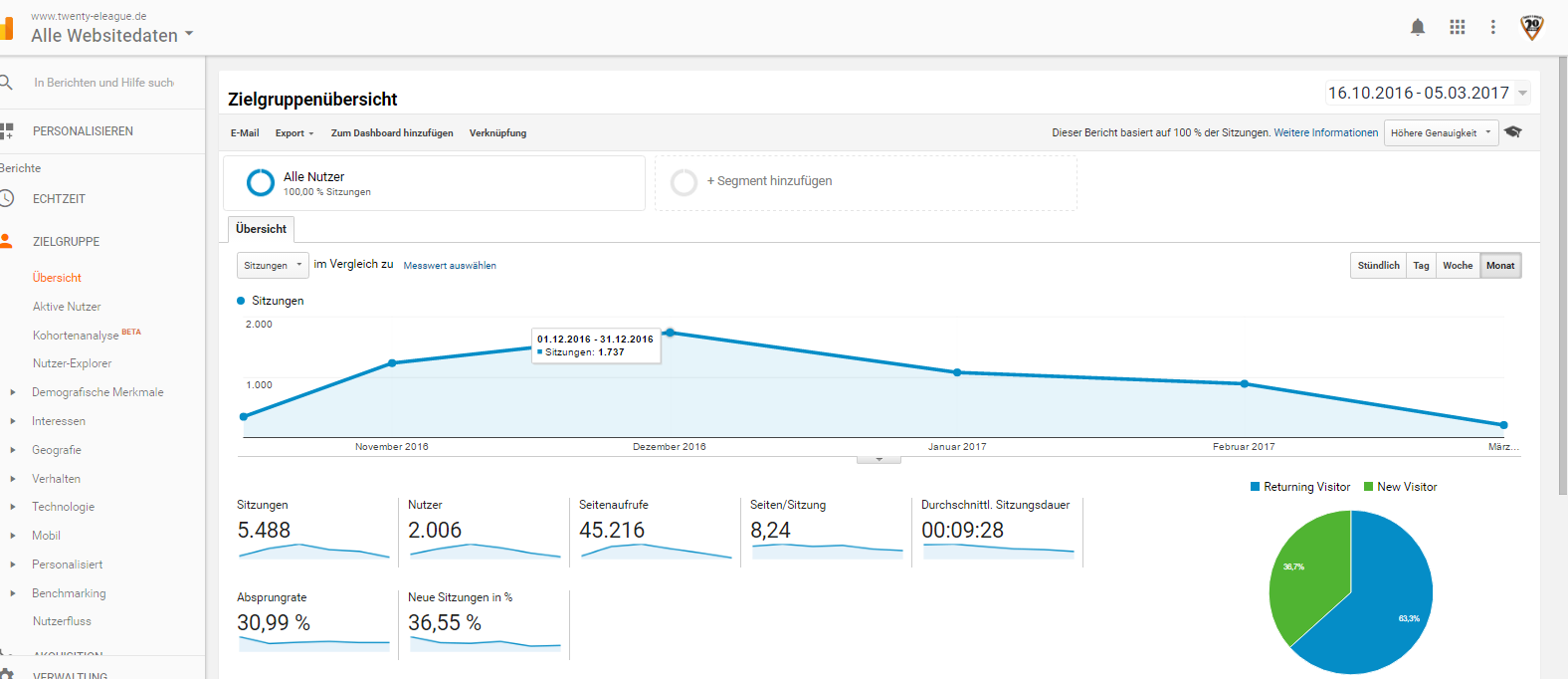Open the three-dot more options menu
The height and width of the screenshot is (679, 1568).
tap(1492, 28)
